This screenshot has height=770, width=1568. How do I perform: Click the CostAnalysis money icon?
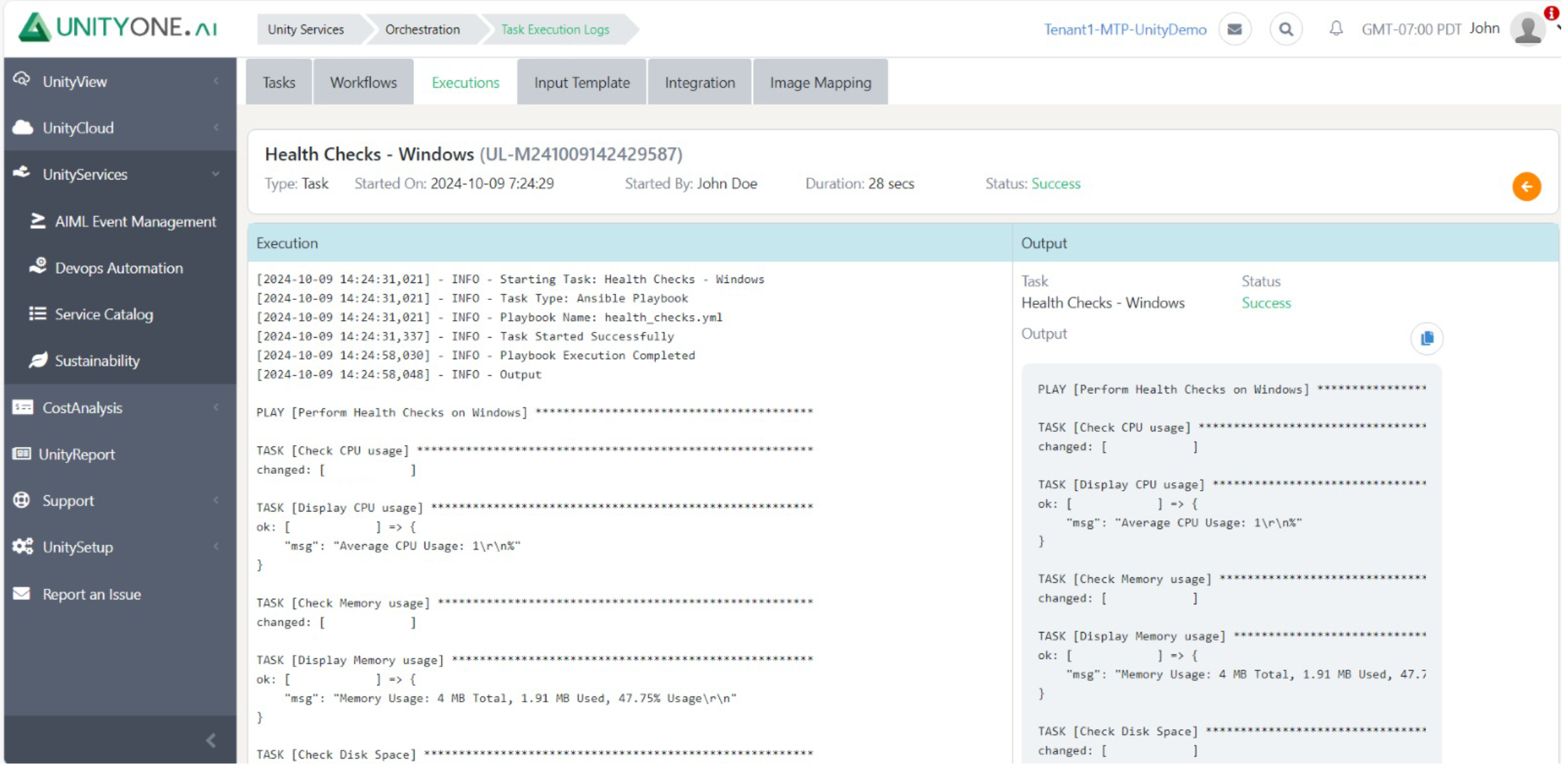click(23, 408)
